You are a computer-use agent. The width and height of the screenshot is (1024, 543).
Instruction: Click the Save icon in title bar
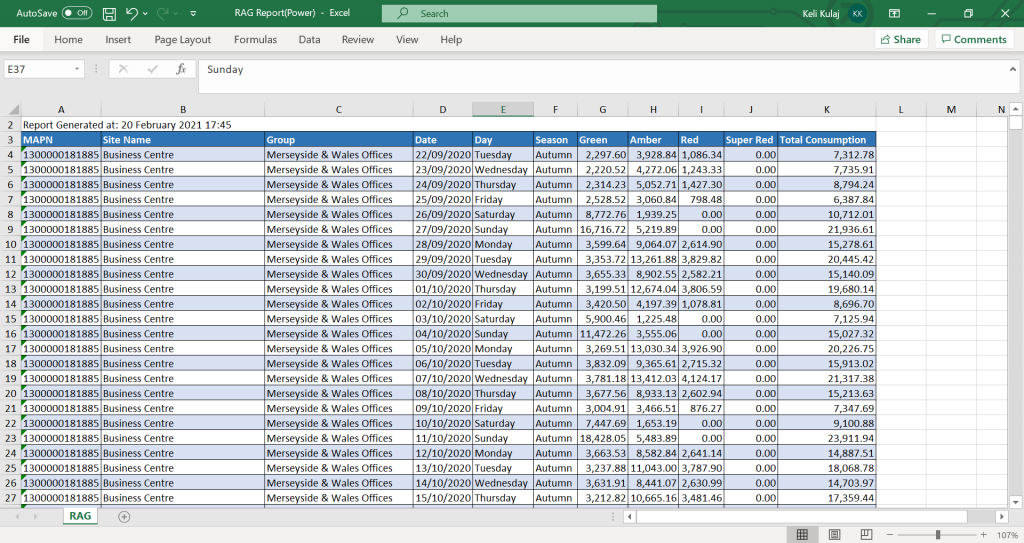(108, 14)
